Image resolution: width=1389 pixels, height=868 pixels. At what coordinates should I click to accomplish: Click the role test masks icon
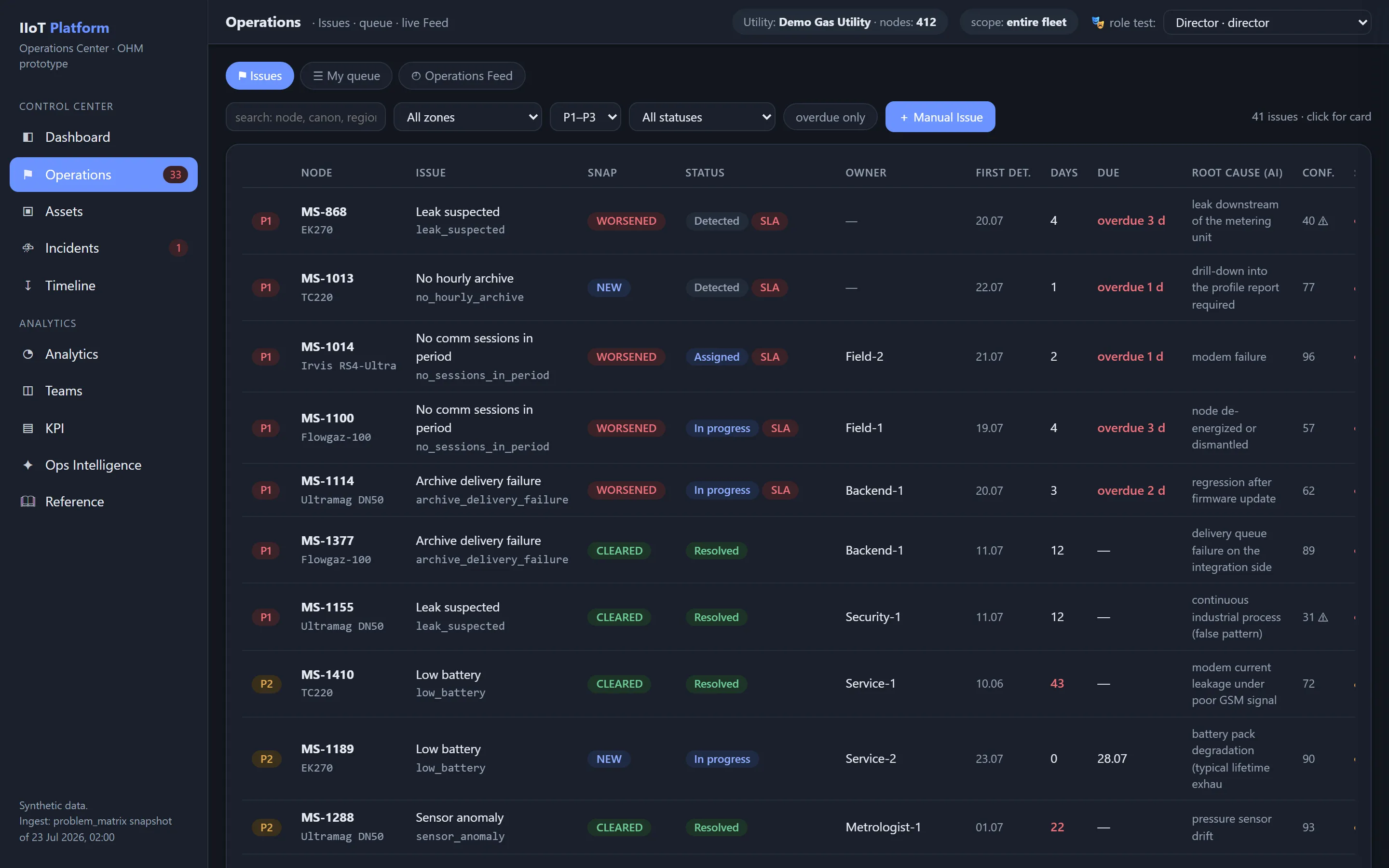tap(1097, 22)
